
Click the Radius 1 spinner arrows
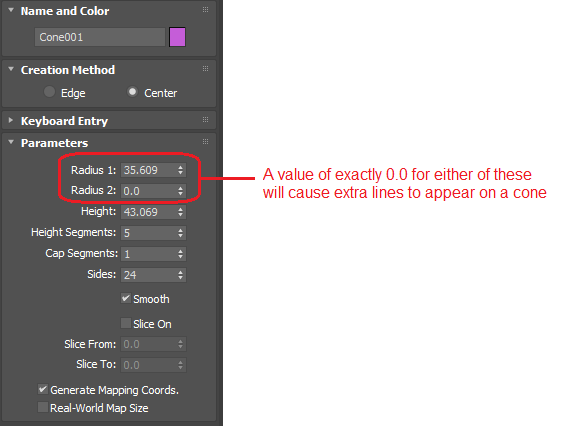(180, 170)
